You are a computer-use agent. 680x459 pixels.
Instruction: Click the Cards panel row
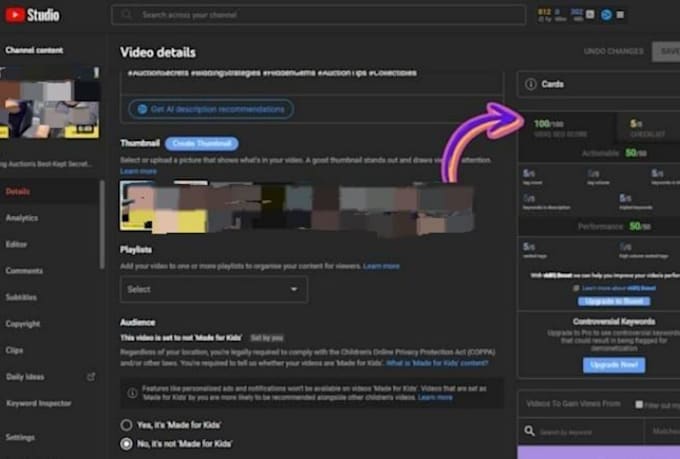(599, 84)
